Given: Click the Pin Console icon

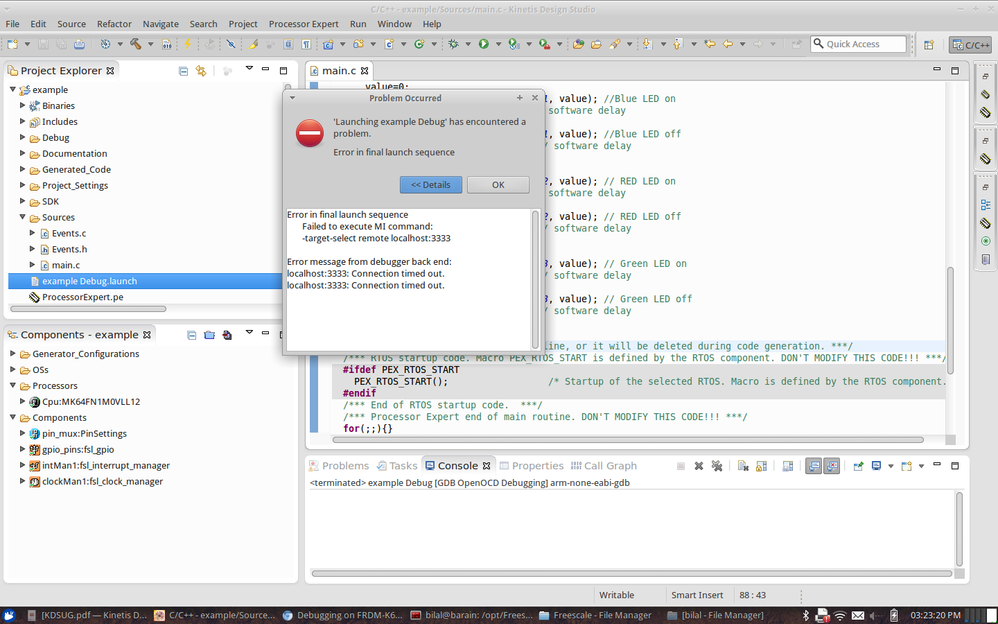Looking at the screenshot, I should pos(858,466).
